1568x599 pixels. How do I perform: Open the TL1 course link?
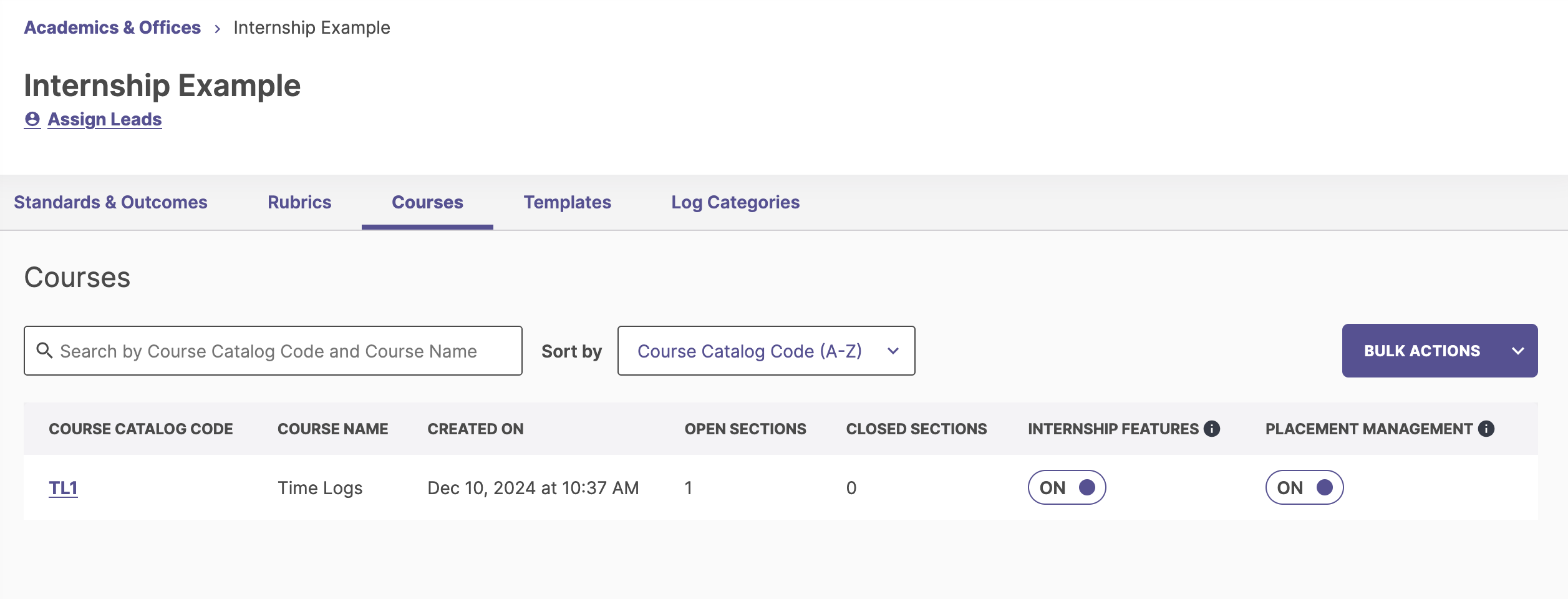click(63, 488)
